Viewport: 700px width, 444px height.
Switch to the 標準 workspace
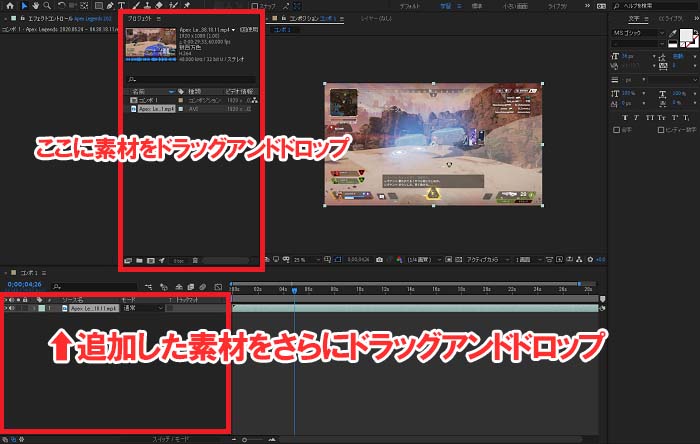tap(477, 6)
